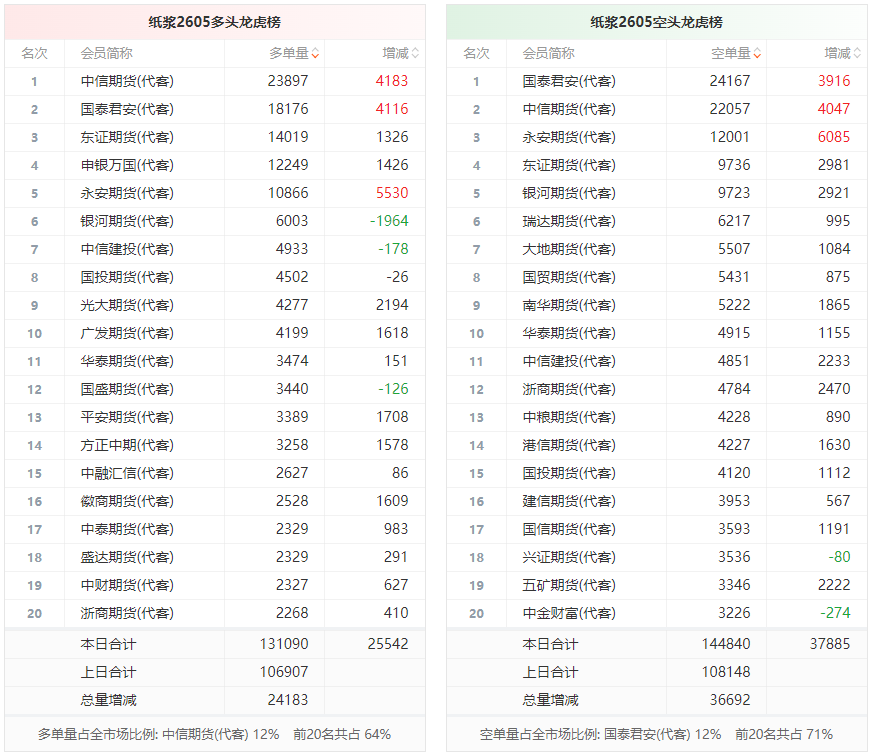The height and width of the screenshot is (756, 871).
Task: Click 国盛期货(代客) row name
Action: (127, 389)
